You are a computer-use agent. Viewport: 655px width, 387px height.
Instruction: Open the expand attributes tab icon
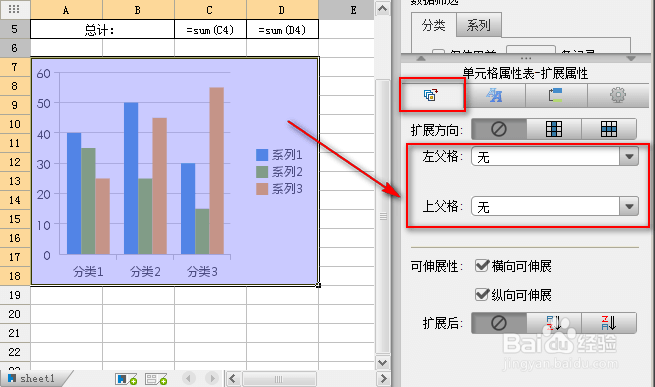coord(431,95)
